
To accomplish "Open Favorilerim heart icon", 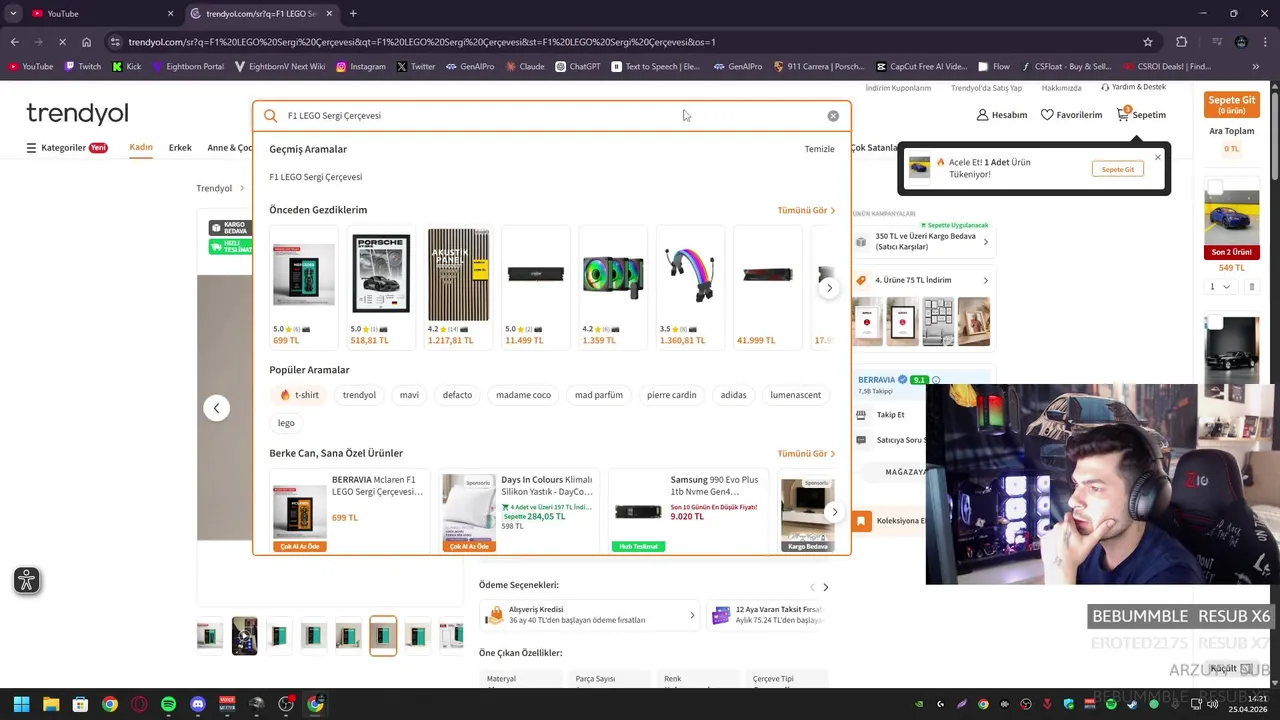I will [1071, 115].
